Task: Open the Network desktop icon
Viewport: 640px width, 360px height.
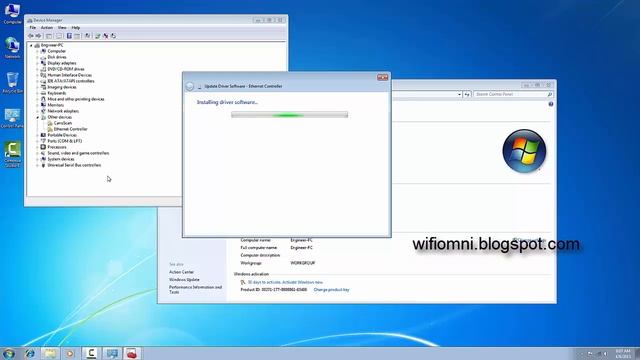Action: pos(12,48)
